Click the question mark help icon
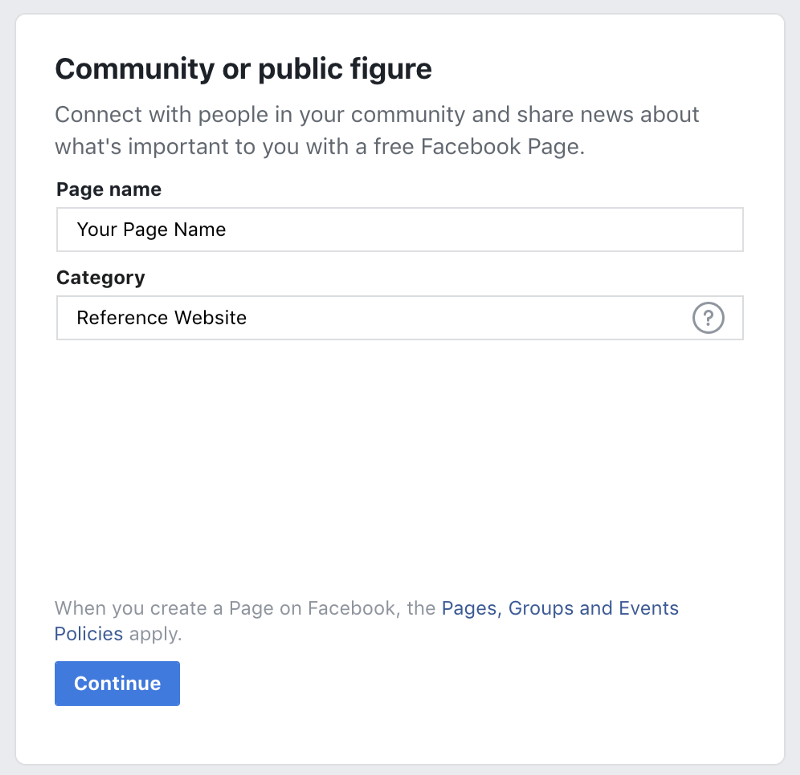 708,318
